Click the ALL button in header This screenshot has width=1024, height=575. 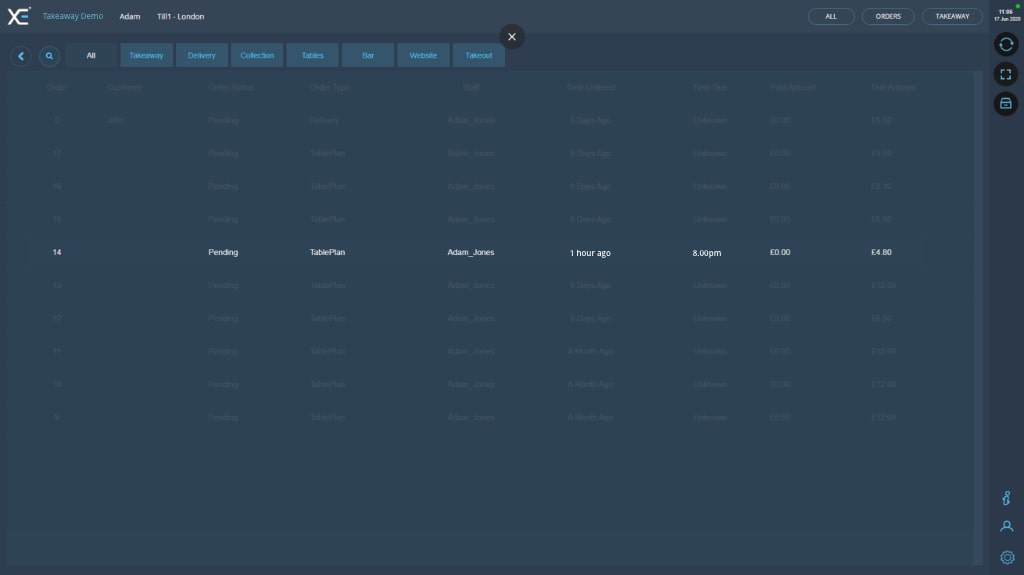coord(831,16)
